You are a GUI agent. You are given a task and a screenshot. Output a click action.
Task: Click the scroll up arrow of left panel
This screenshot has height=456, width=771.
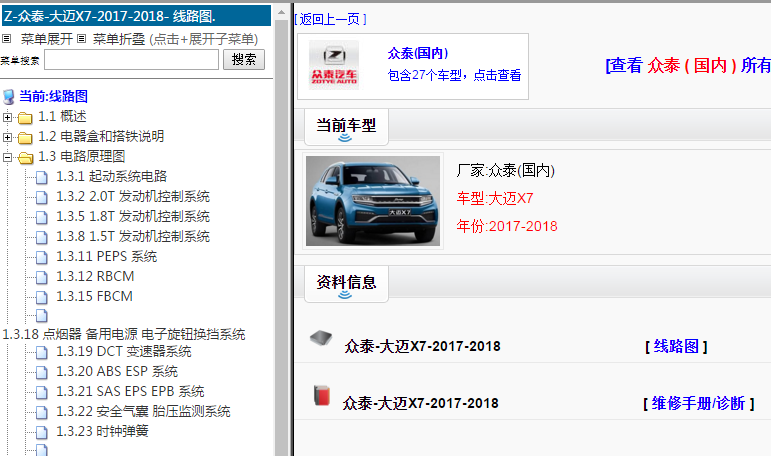click(x=281, y=12)
